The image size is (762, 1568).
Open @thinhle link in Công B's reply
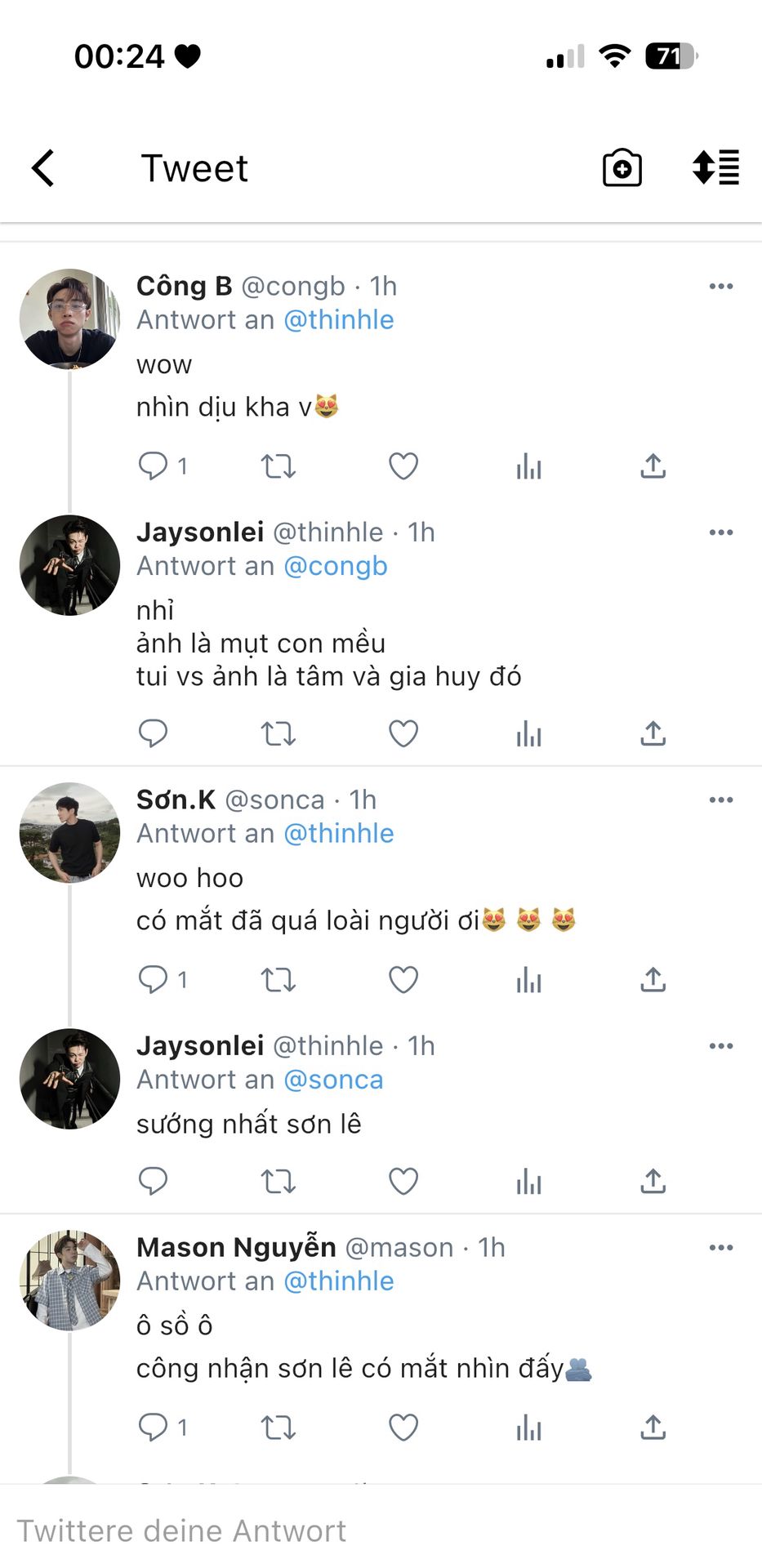(x=338, y=320)
